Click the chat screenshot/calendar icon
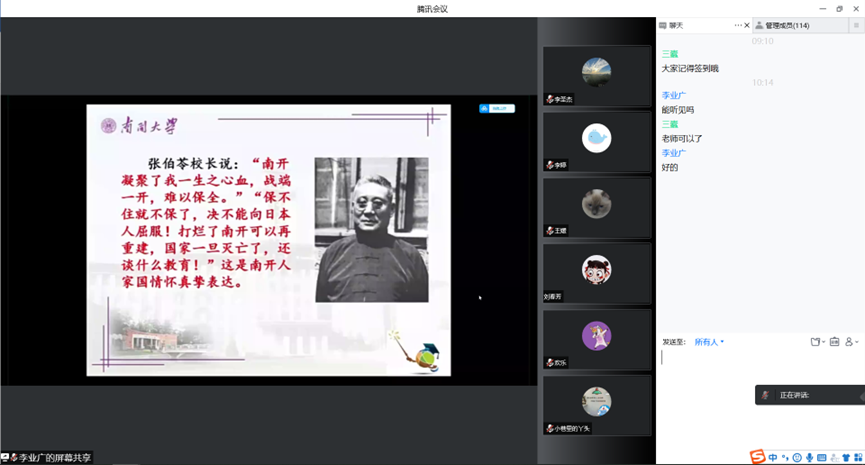The width and height of the screenshot is (865, 465). click(835, 342)
